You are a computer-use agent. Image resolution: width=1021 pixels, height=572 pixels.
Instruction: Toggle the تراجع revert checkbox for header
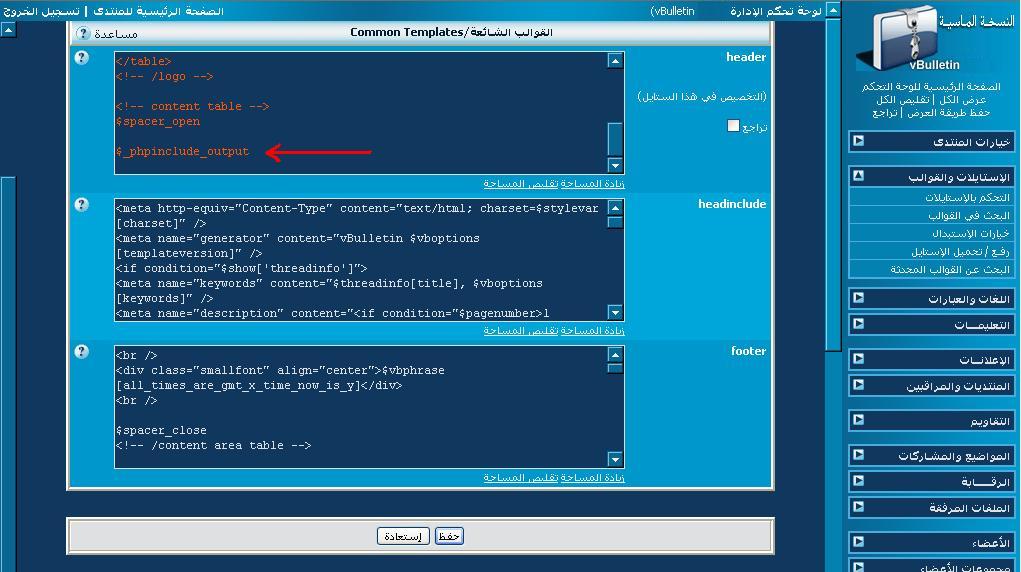coord(733,126)
